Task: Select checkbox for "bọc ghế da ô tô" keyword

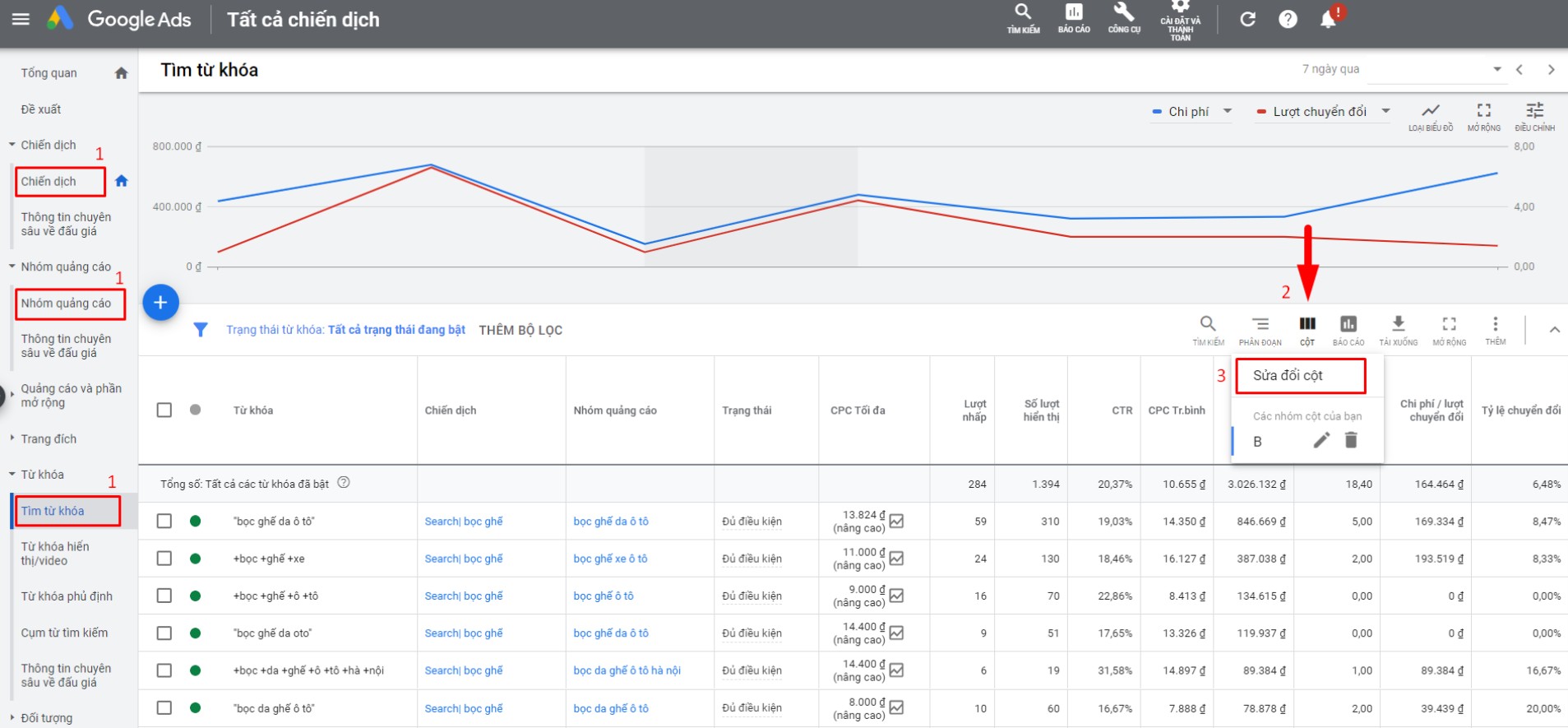Action: click(x=164, y=521)
